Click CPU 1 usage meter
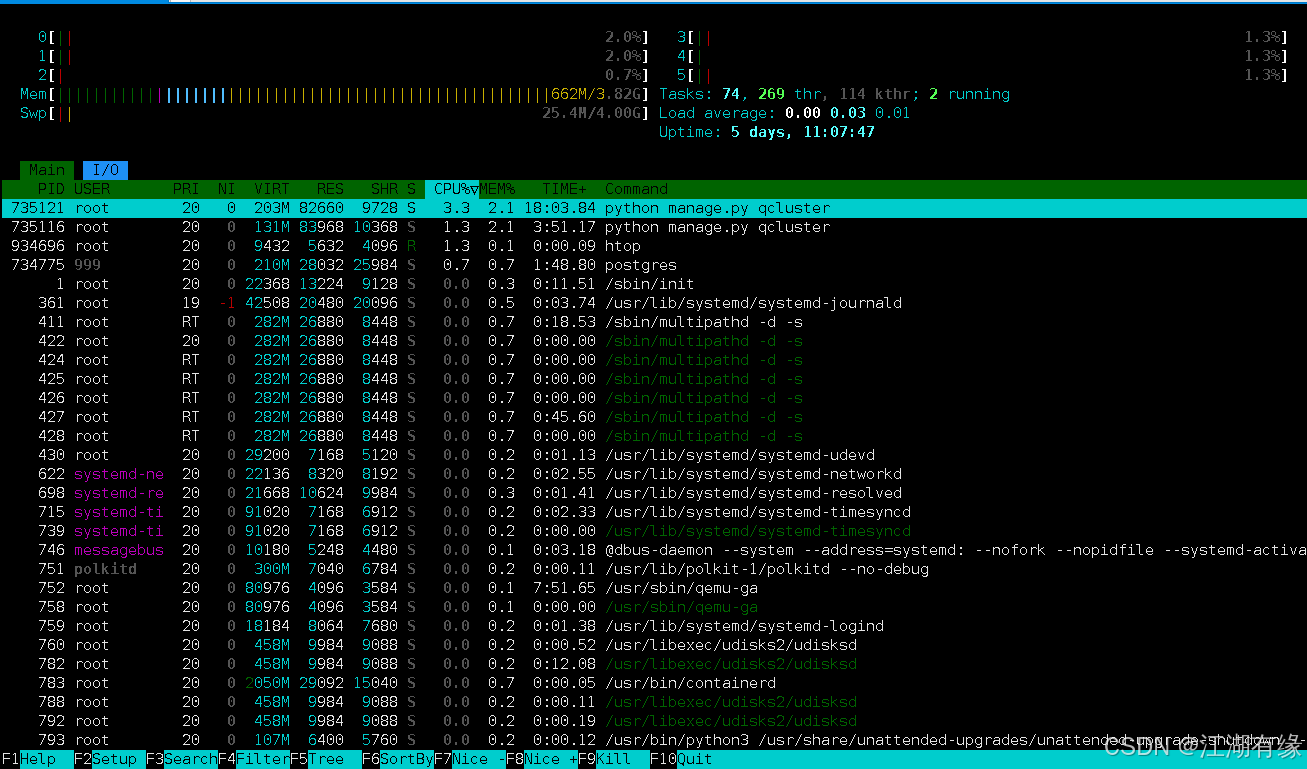 pyautogui.click(x=343, y=56)
